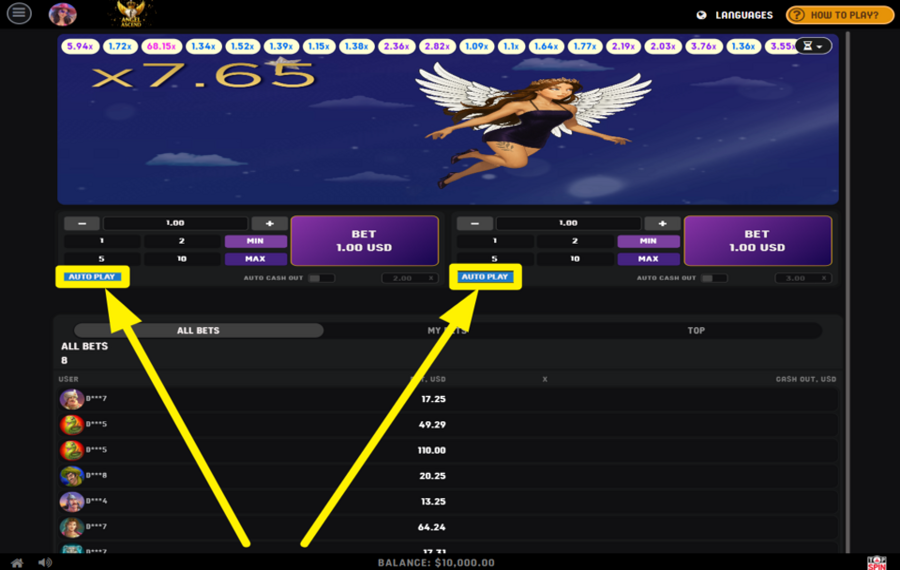Select MAX bet on right panel
This screenshot has width=900, height=570.
[648, 259]
